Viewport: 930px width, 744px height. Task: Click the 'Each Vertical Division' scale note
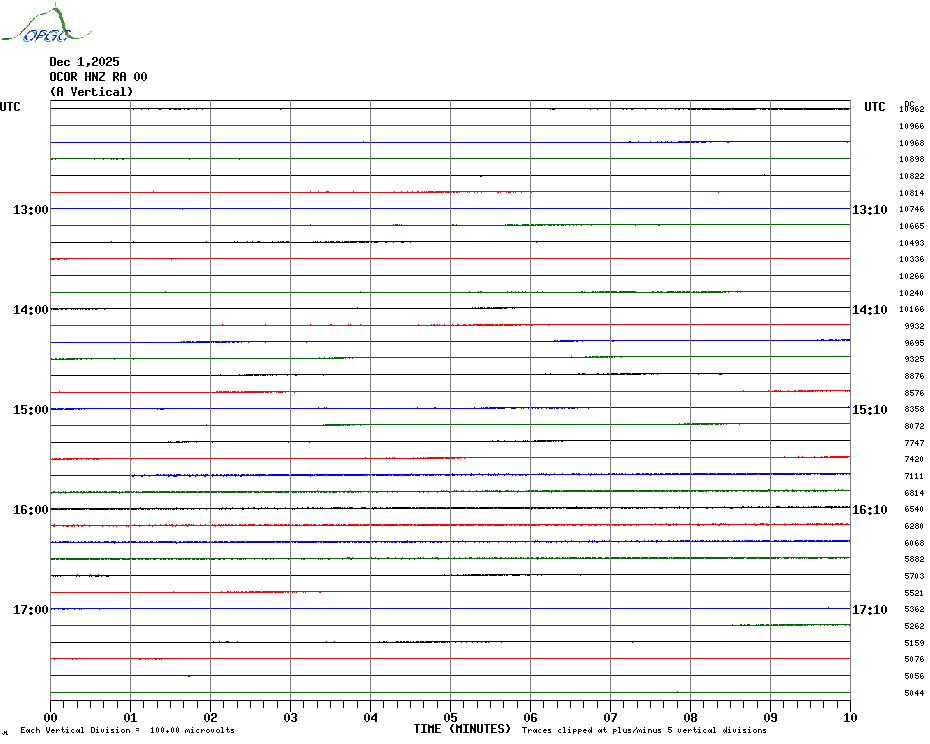[127, 730]
